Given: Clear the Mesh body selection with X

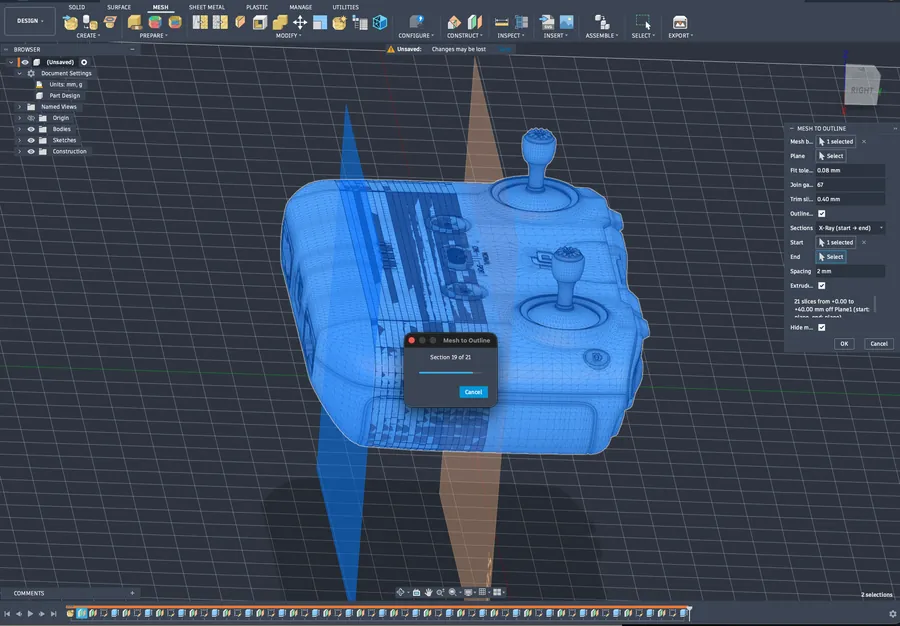Looking at the screenshot, I should pyautogui.click(x=864, y=142).
